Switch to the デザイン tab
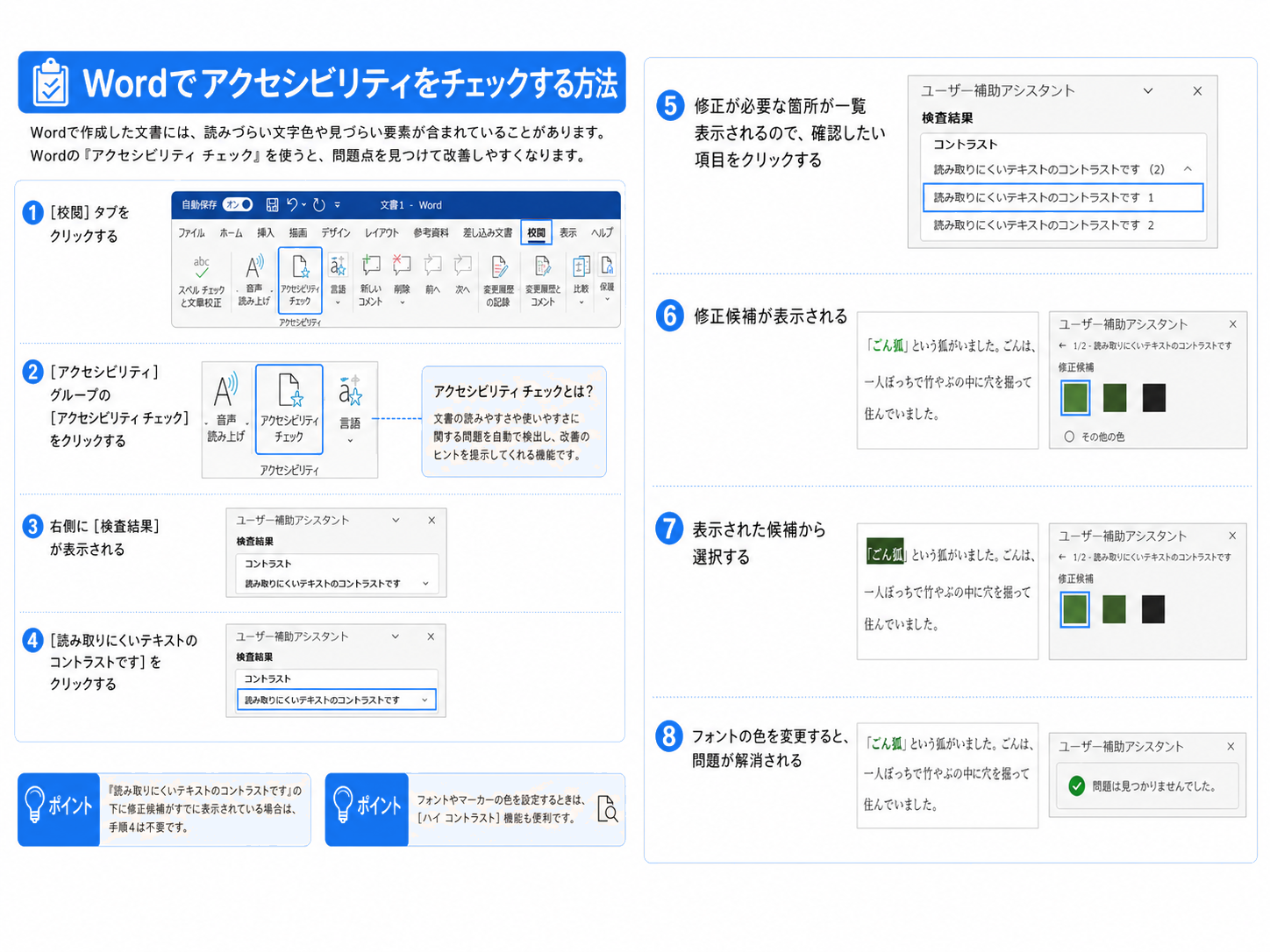Viewport: 1270px width, 952px height. coord(336,233)
